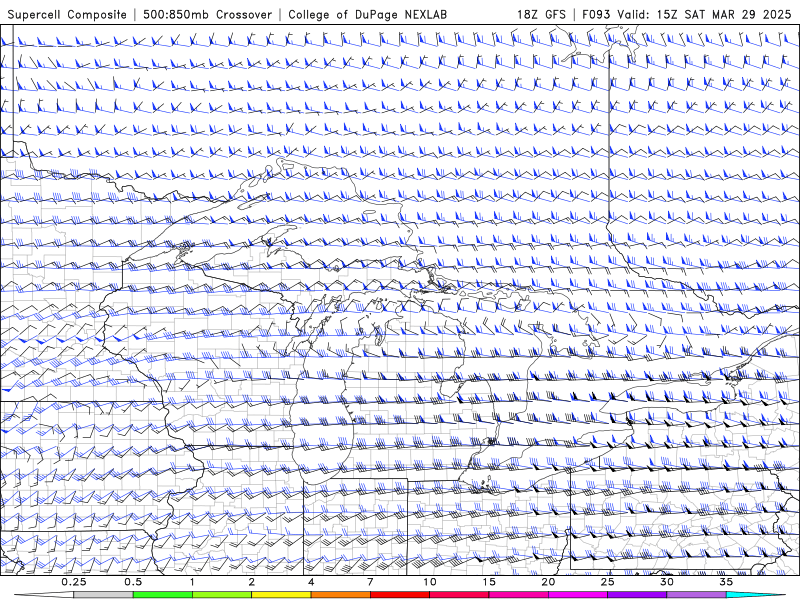Click the 0.5 legend value
Screen dimensions: 800x600
[x=133, y=582]
